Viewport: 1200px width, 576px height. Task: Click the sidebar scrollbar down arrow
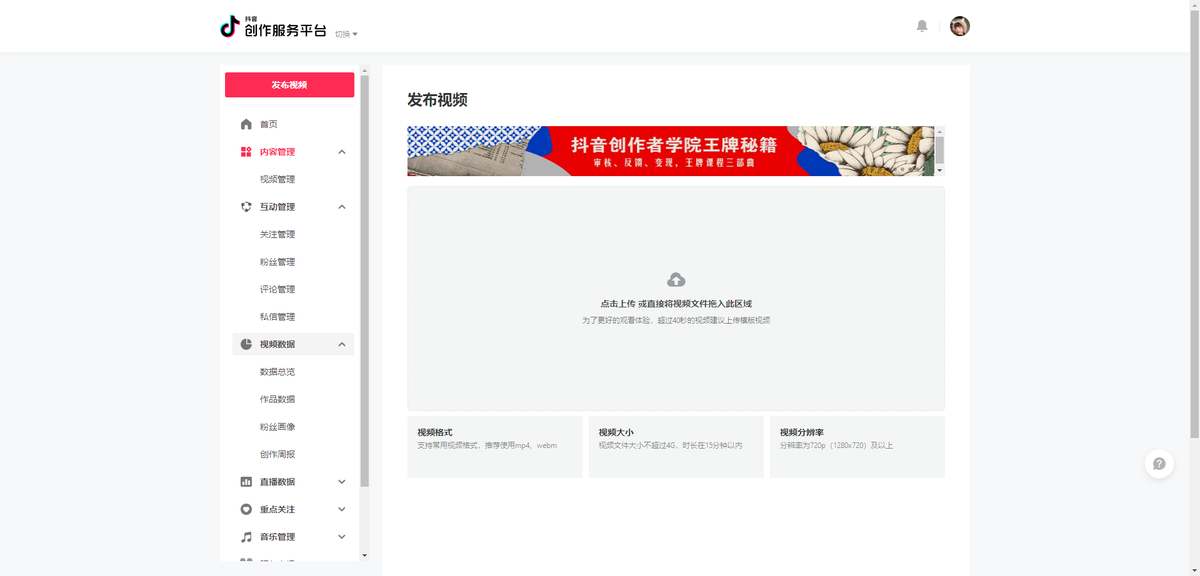click(364, 555)
